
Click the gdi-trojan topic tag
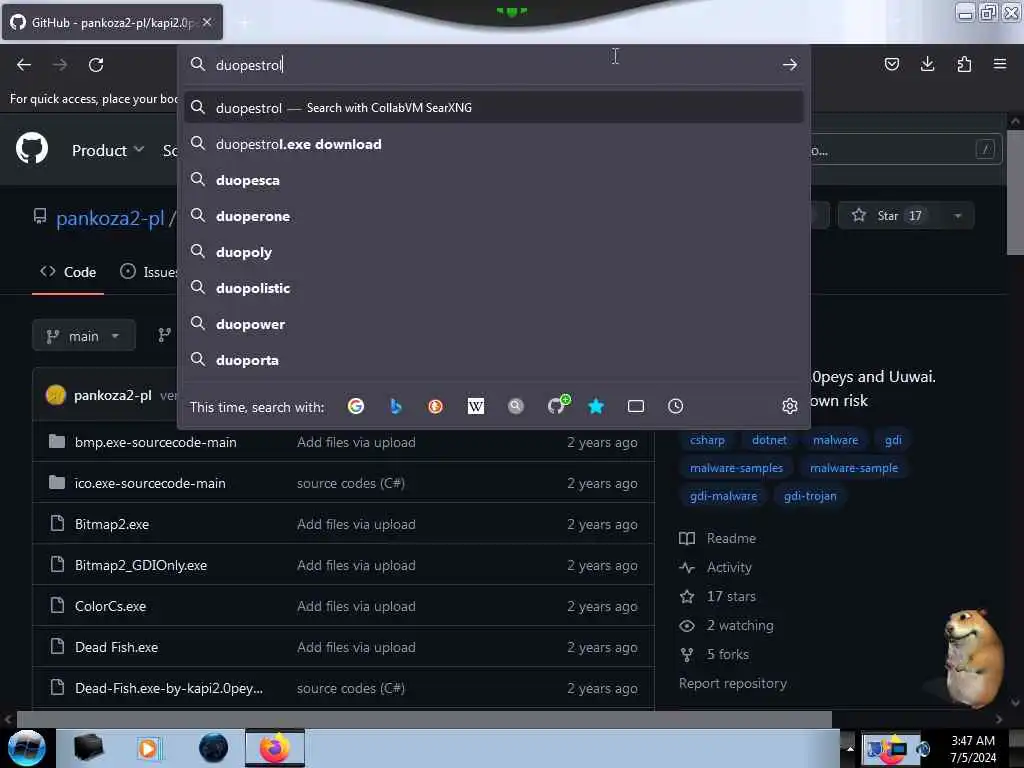(x=810, y=496)
